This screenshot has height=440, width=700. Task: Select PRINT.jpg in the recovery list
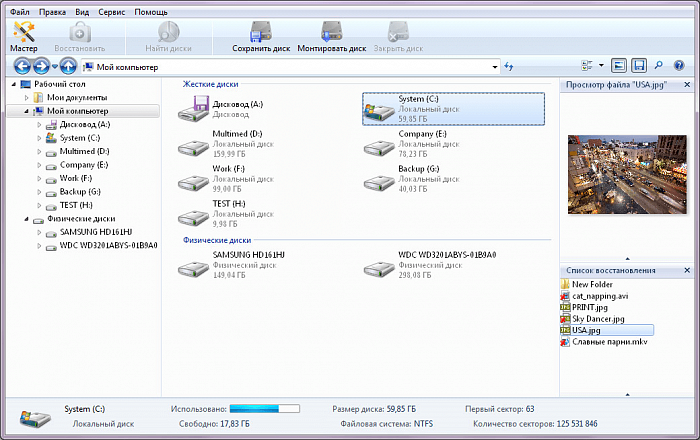(590, 307)
